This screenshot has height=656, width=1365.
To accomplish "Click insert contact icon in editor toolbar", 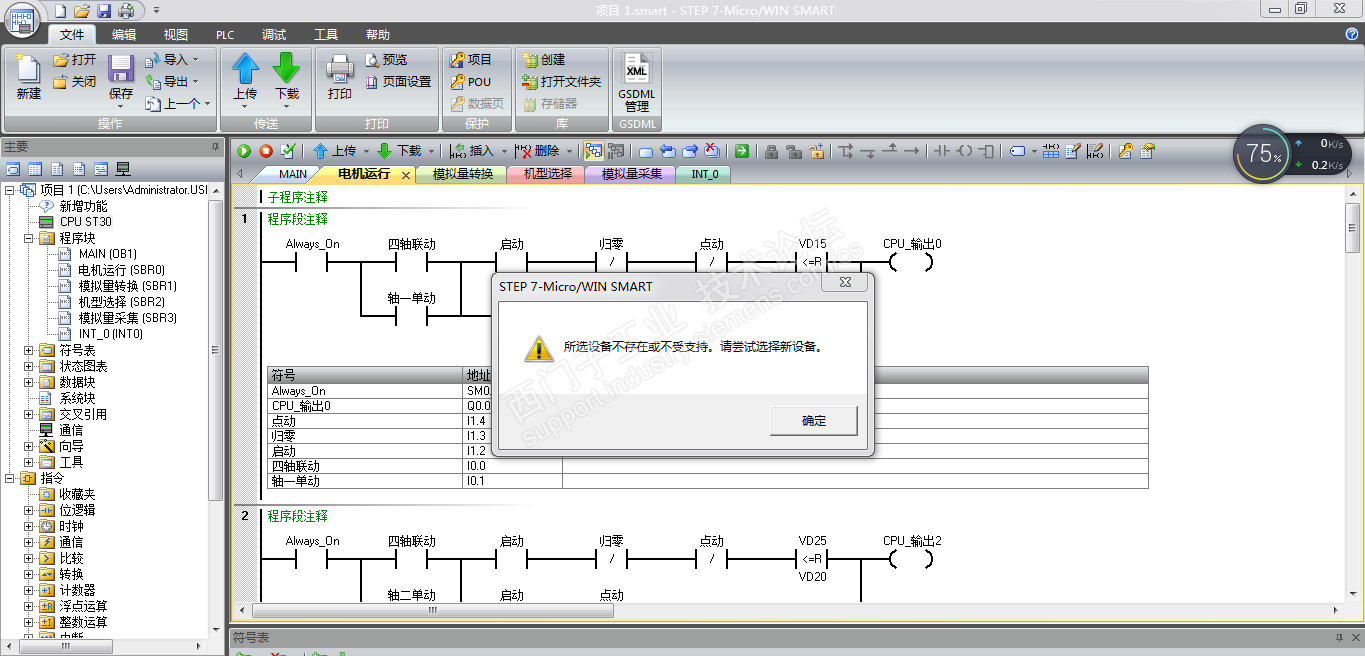I will [941, 151].
